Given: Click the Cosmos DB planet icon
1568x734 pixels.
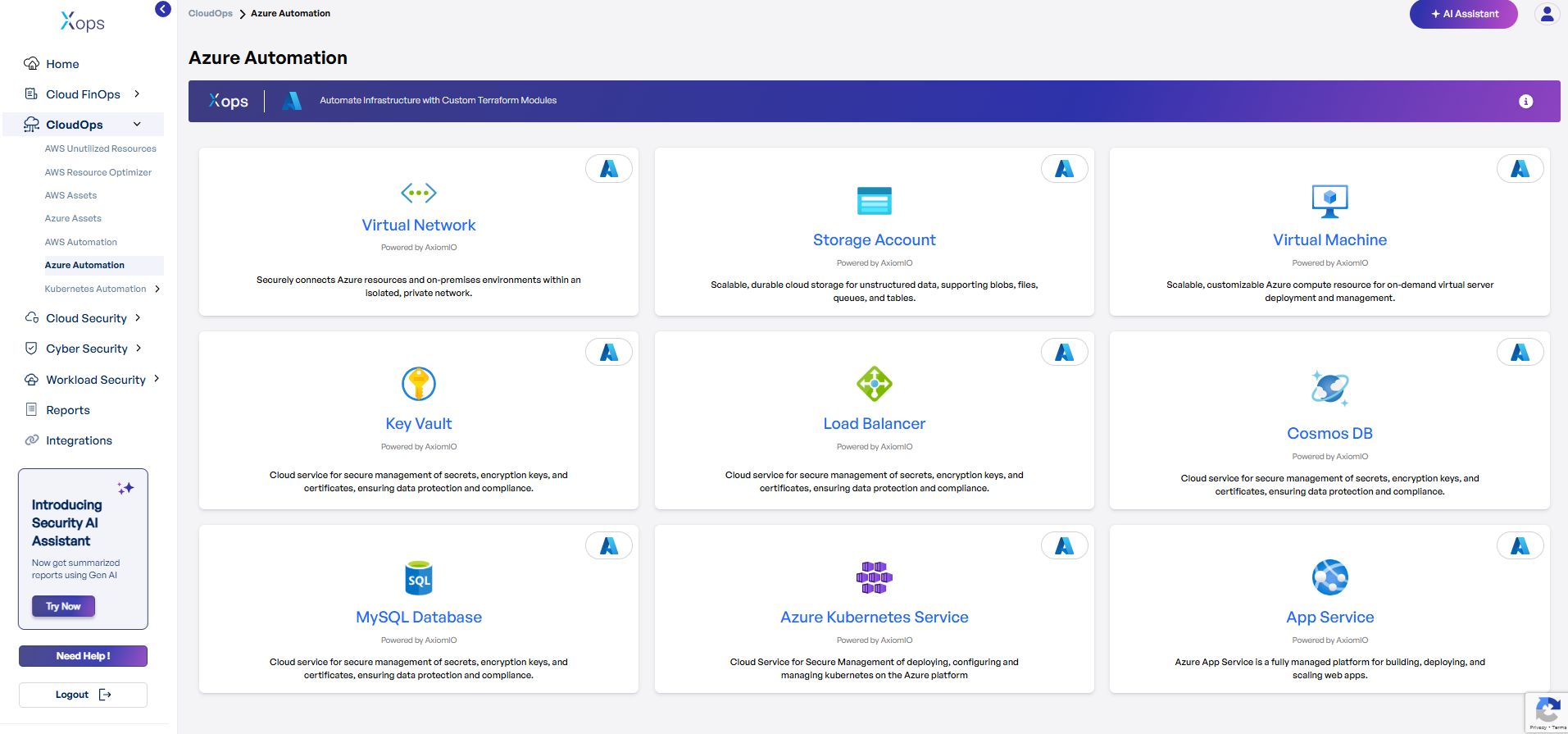Looking at the screenshot, I should [1329, 388].
